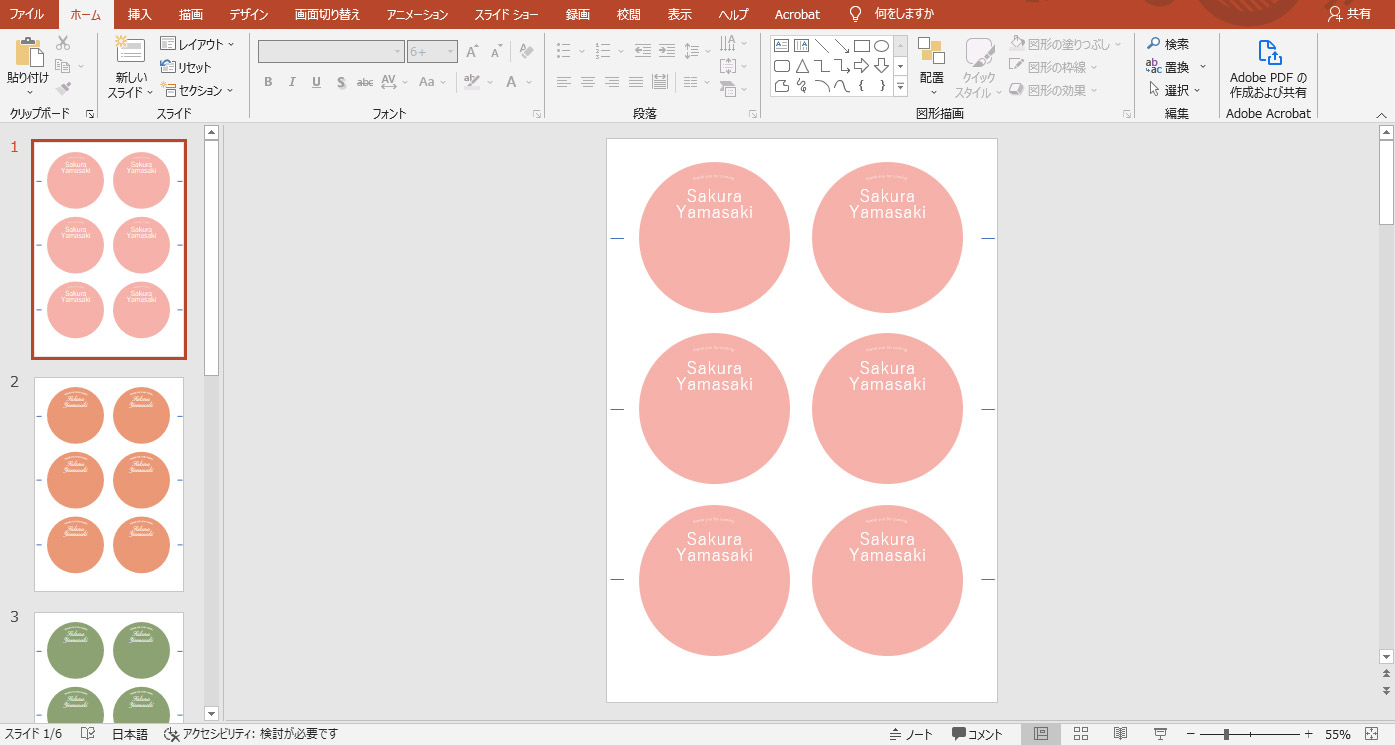Image resolution: width=1395 pixels, height=745 pixels.
Task: Toggle reading view in status bar
Action: point(1121,734)
